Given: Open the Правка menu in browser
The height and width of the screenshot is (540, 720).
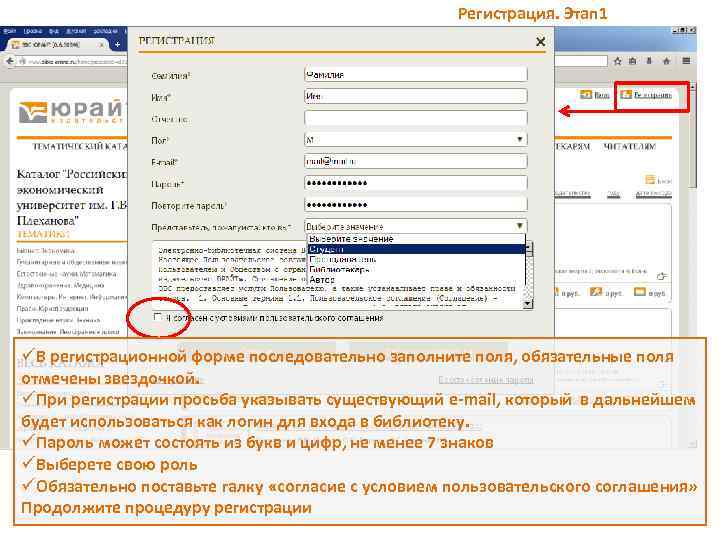Looking at the screenshot, I should click(33, 31).
